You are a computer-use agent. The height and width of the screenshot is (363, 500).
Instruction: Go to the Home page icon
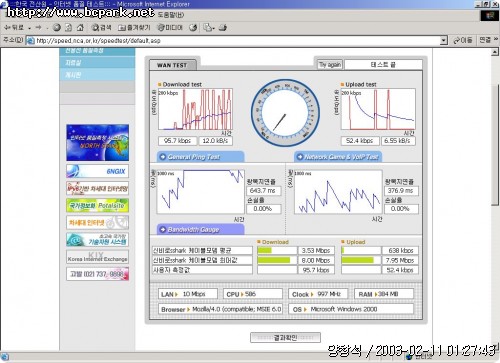pos(80,27)
